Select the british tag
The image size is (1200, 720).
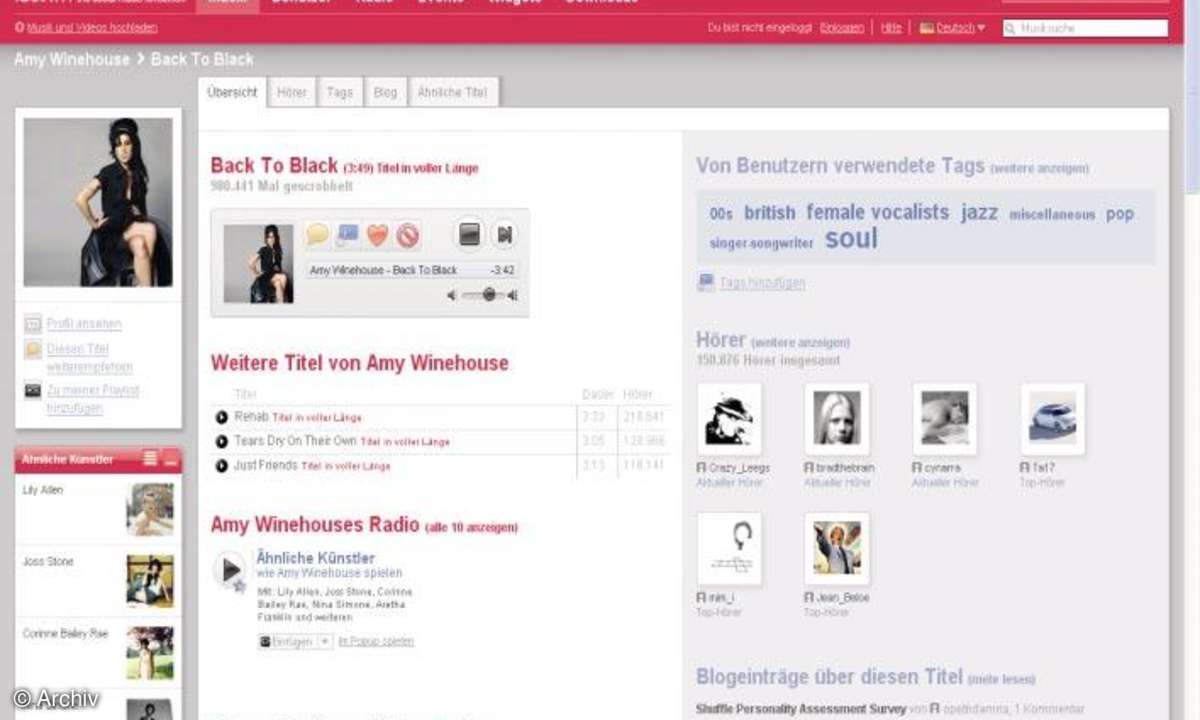(770, 213)
